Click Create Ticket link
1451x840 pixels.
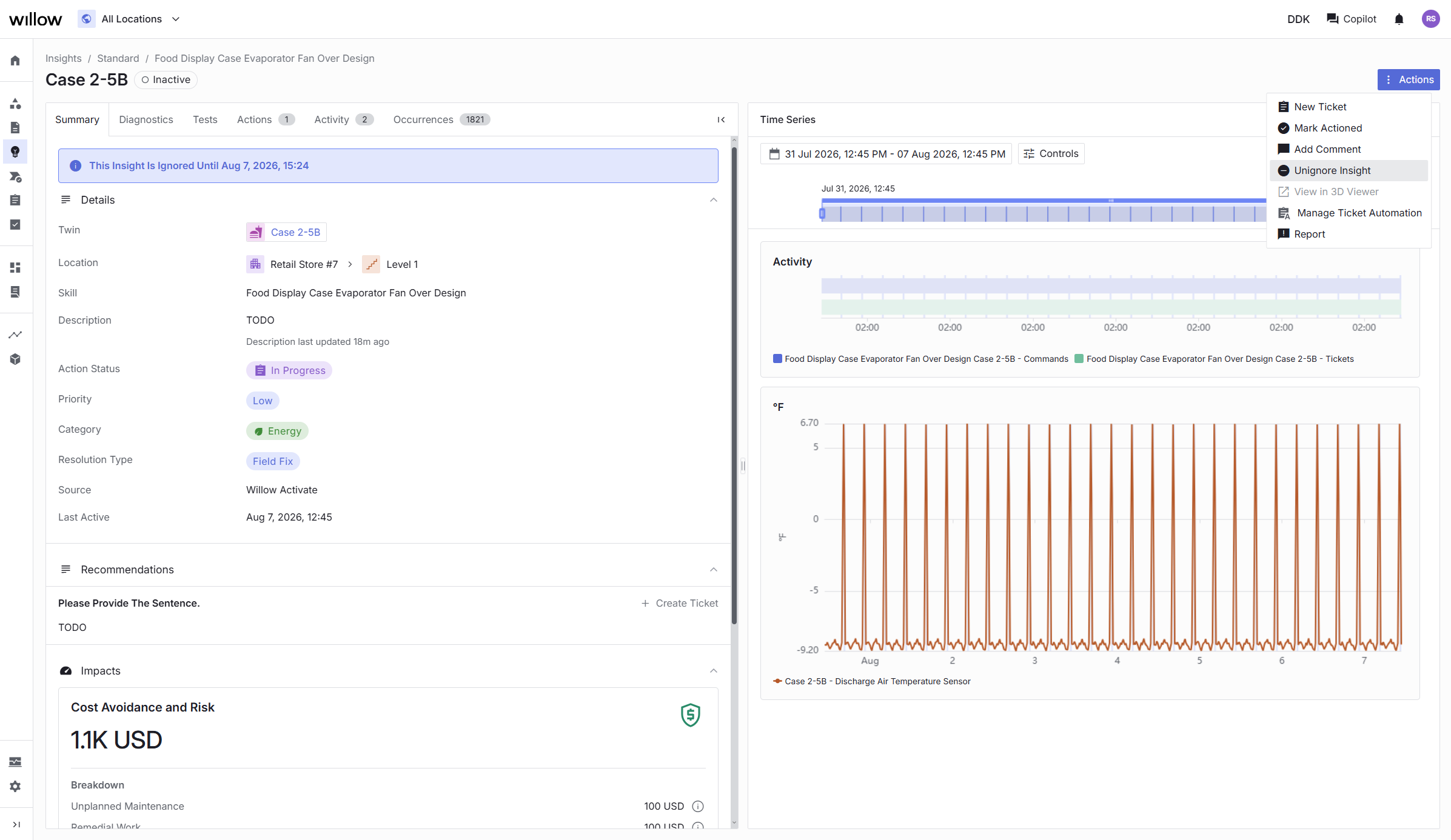679,603
